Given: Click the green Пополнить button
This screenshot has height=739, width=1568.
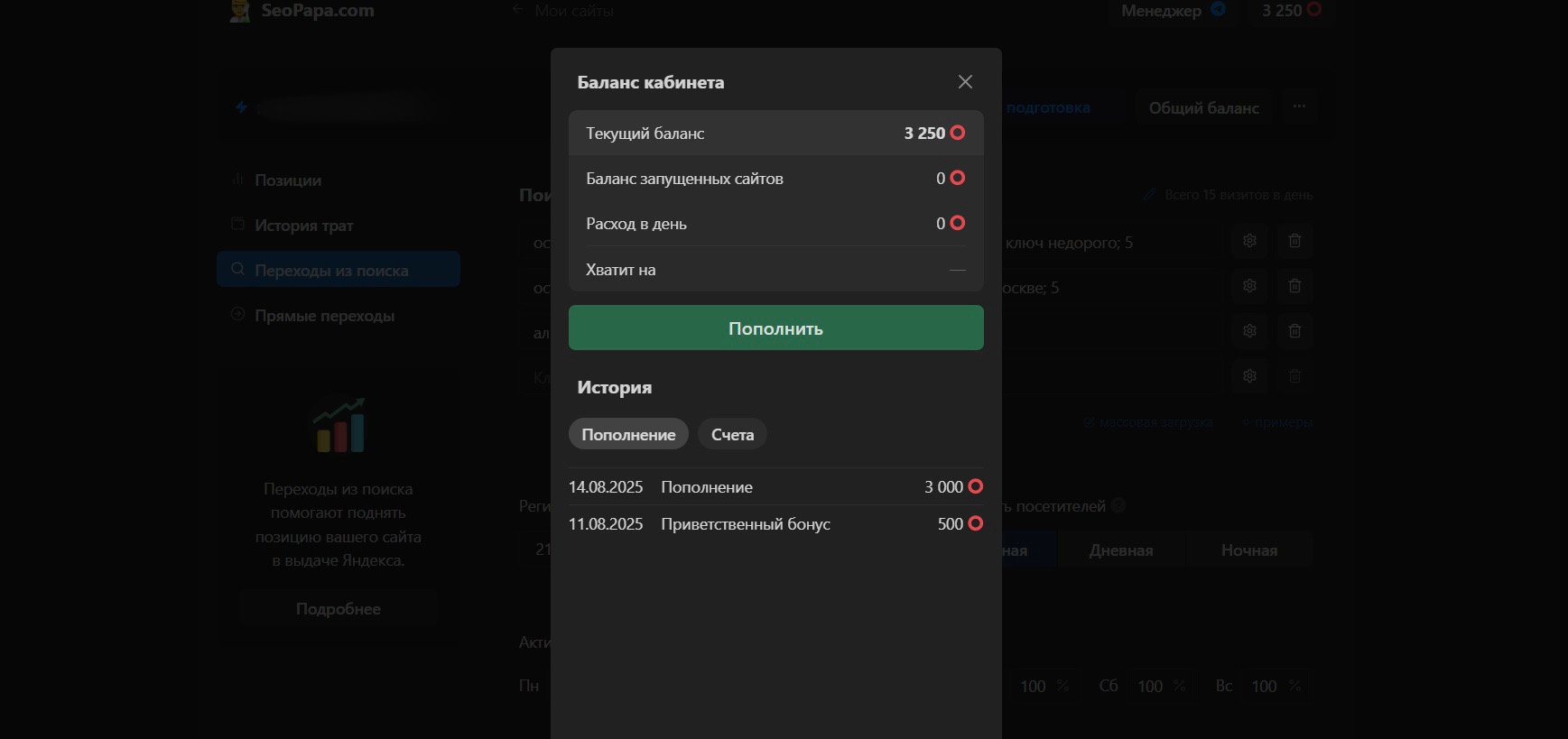Looking at the screenshot, I should click(775, 328).
